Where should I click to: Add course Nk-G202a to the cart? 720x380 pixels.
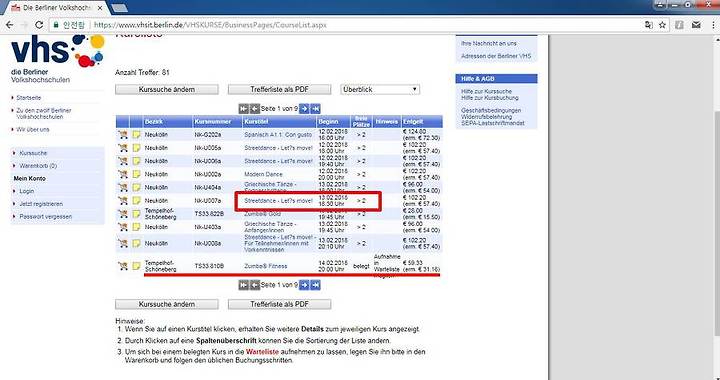tap(123, 135)
